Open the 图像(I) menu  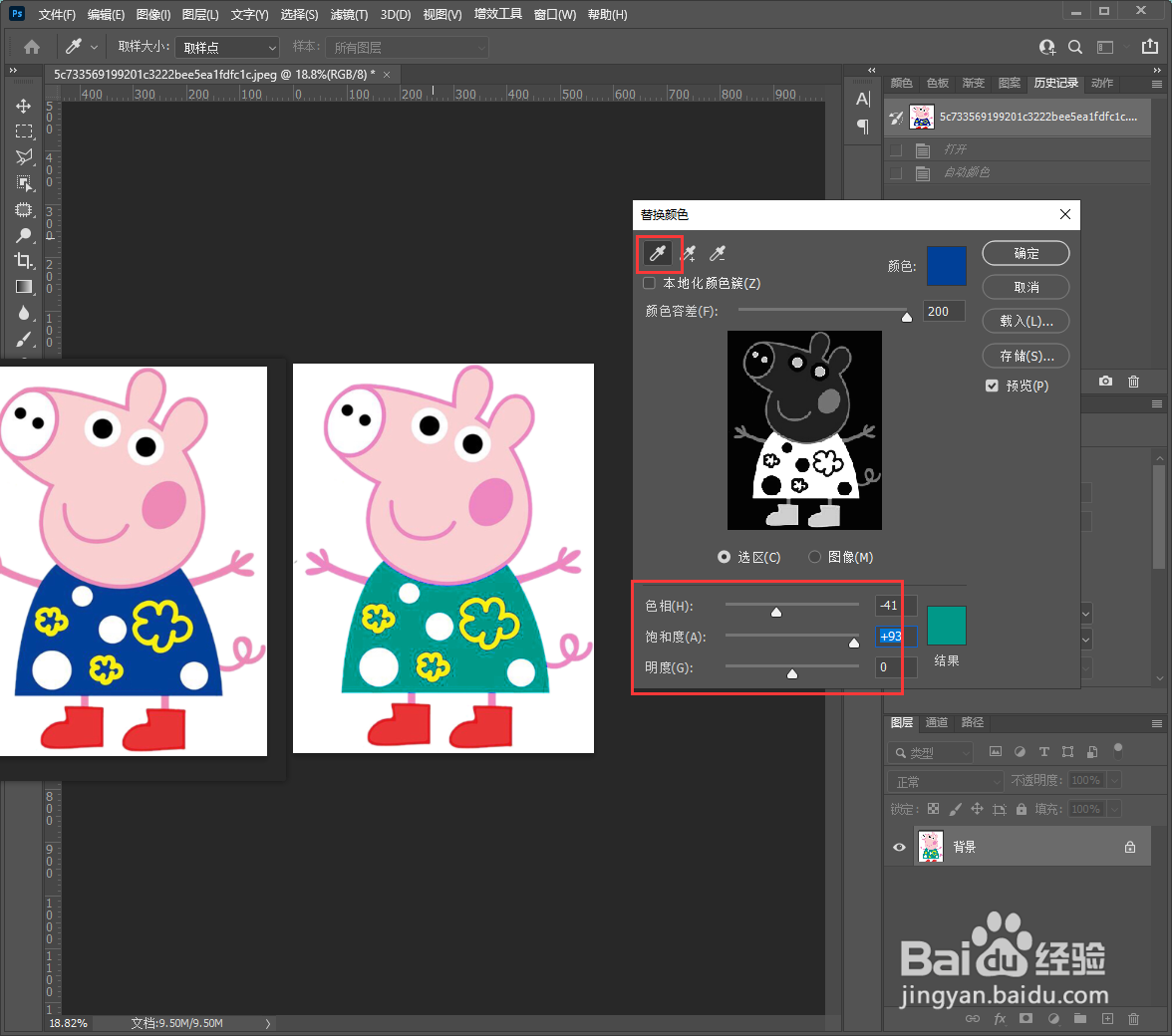[x=153, y=14]
